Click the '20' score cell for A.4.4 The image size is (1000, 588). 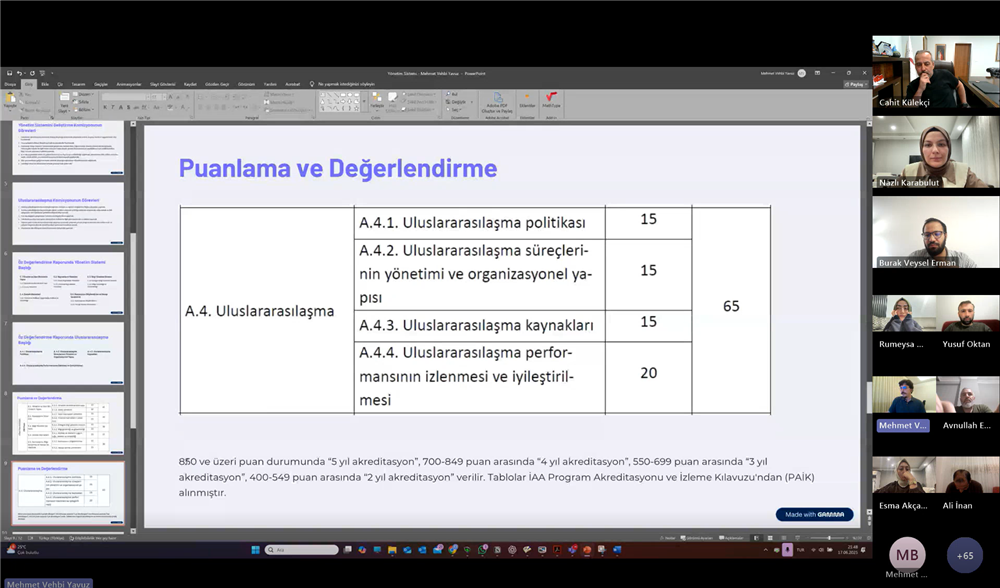(x=649, y=378)
